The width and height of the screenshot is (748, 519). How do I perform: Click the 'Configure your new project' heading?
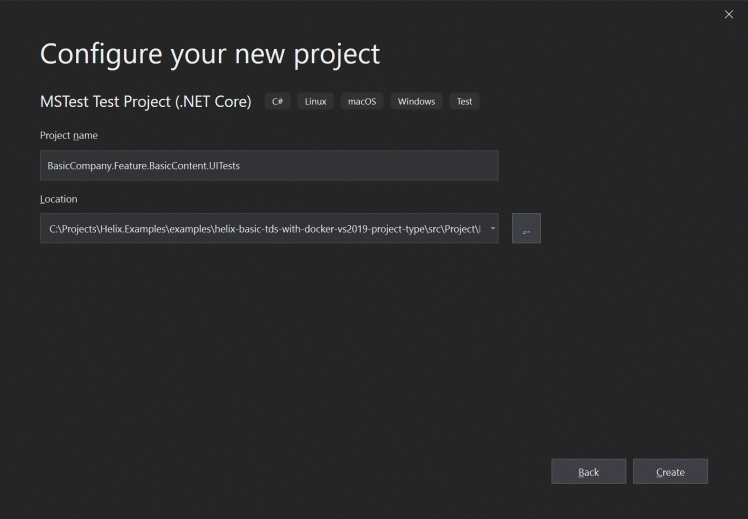coord(210,53)
